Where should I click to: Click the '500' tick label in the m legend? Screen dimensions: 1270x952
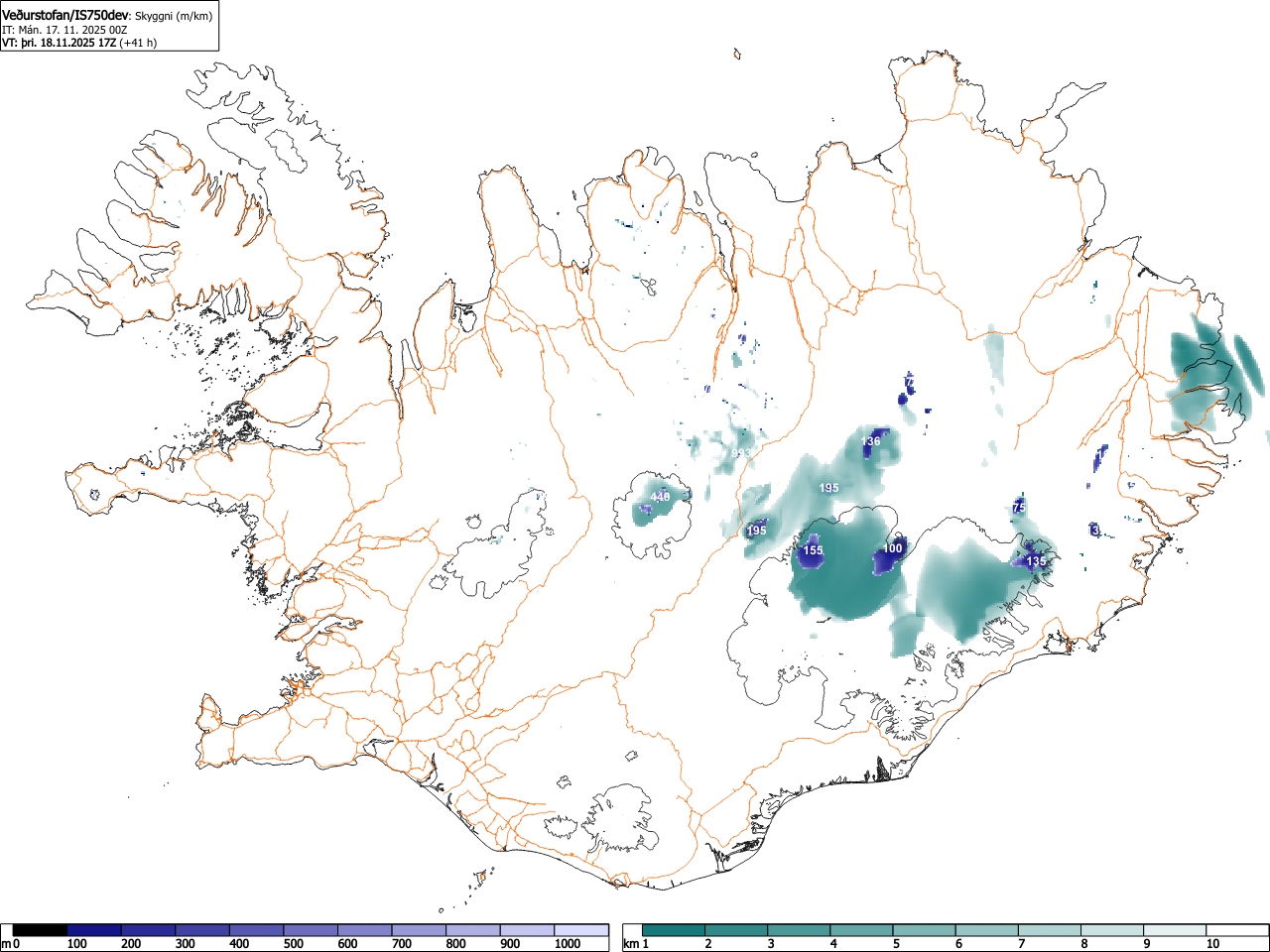[x=294, y=944]
